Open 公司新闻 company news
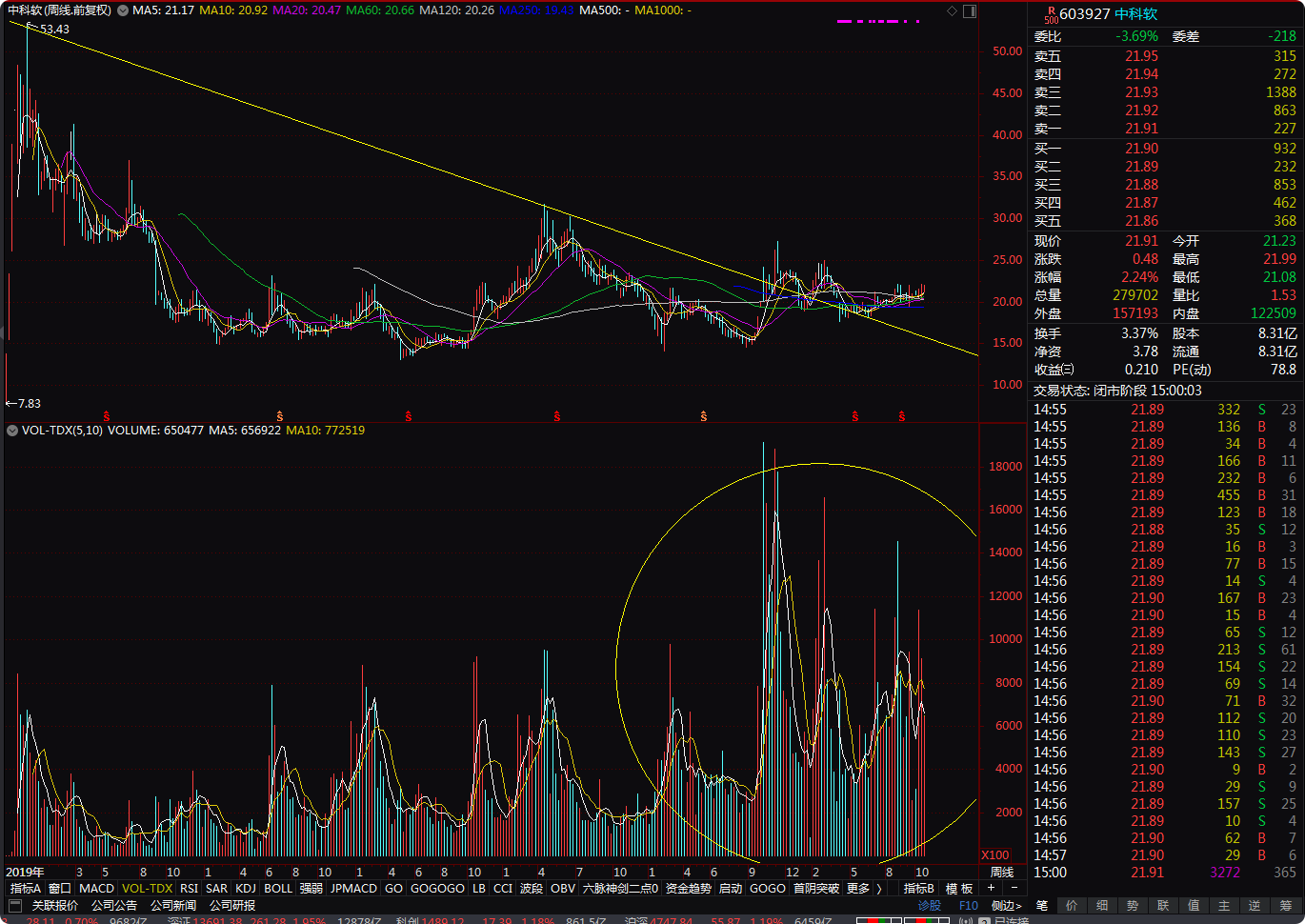1305x924 pixels. [173, 905]
